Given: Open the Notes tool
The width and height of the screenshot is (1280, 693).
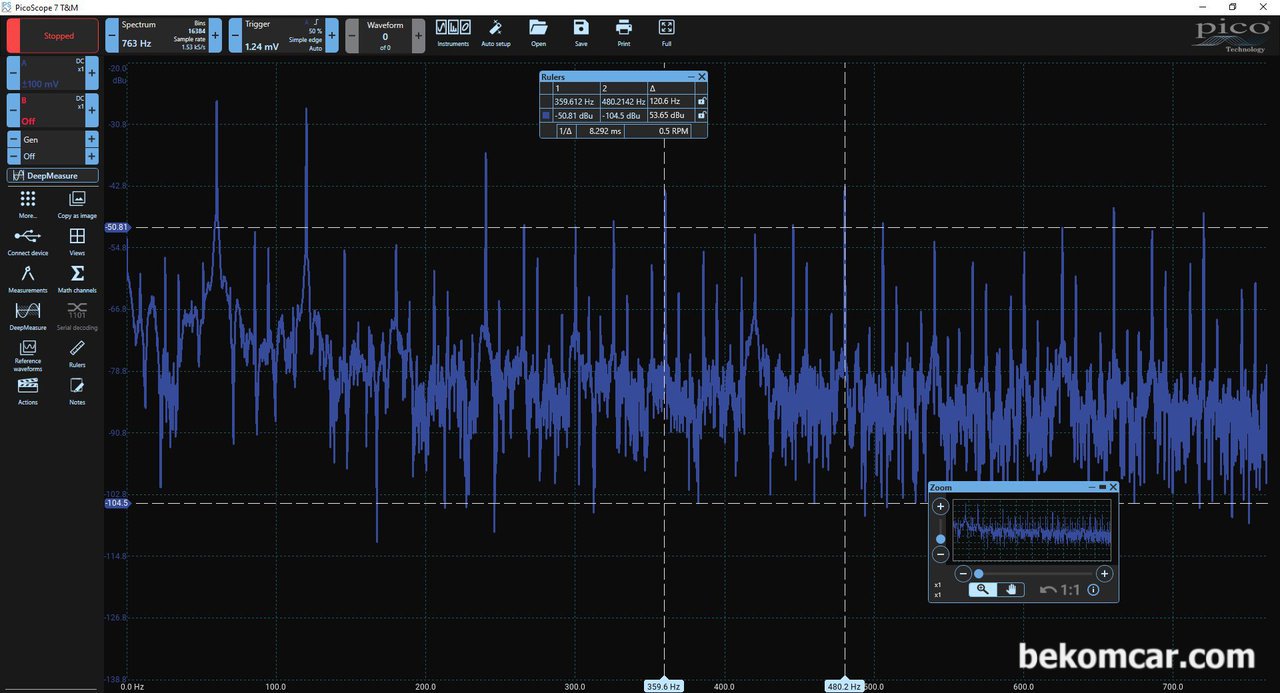Looking at the screenshot, I should tap(77, 391).
